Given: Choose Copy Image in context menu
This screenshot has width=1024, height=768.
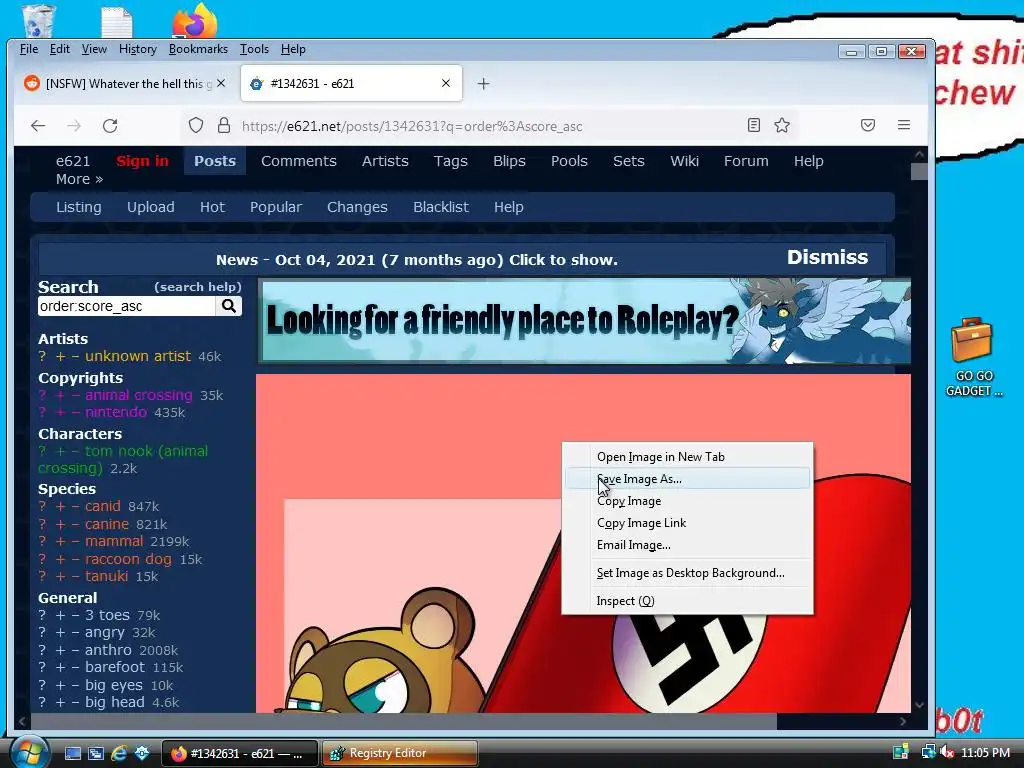Looking at the screenshot, I should [688, 501].
